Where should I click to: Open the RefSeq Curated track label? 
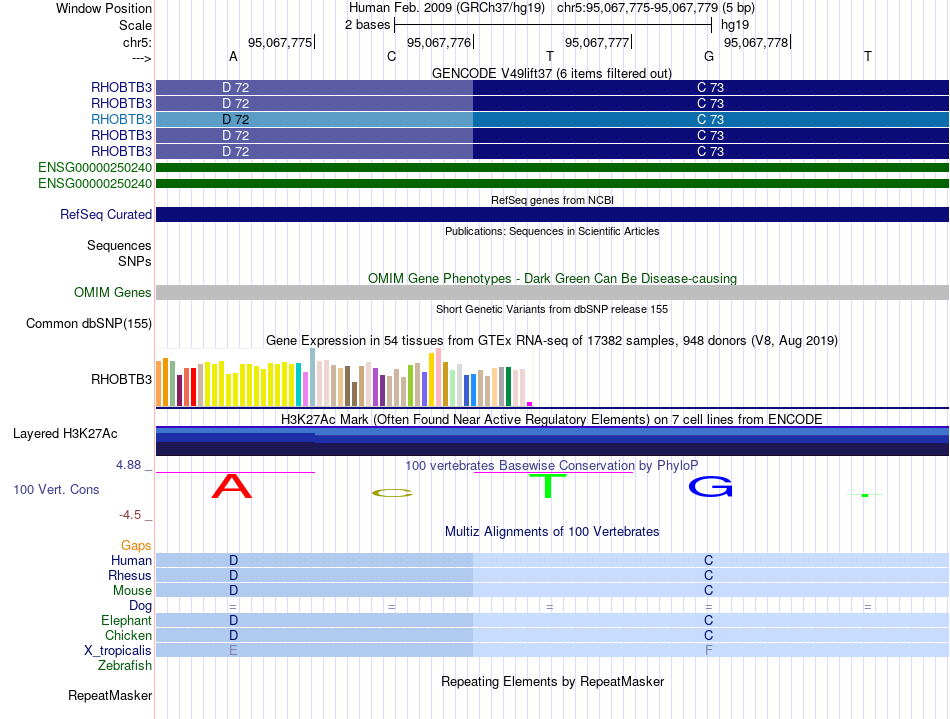[x=106, y=214]
